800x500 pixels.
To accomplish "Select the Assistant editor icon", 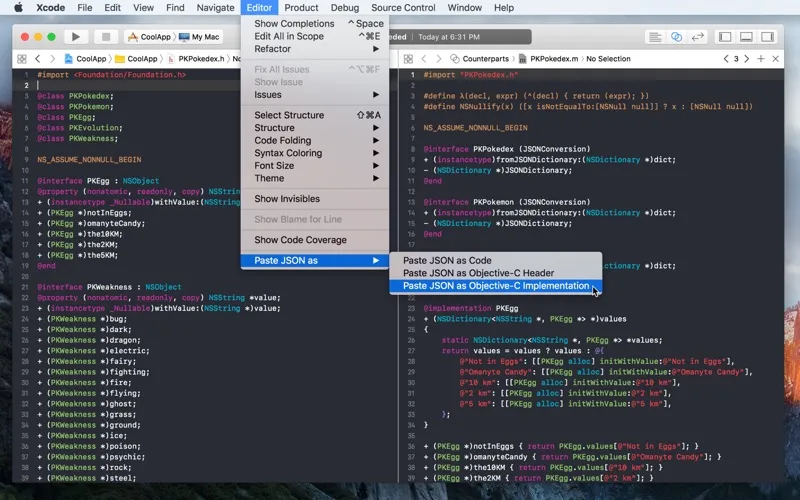I will 677,37.
